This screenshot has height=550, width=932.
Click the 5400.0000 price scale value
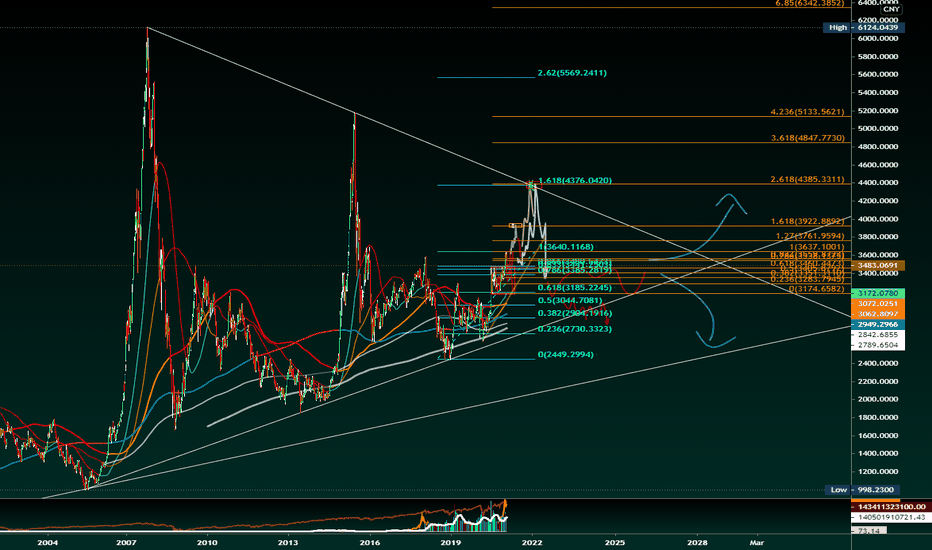click(x=877, y=93)
